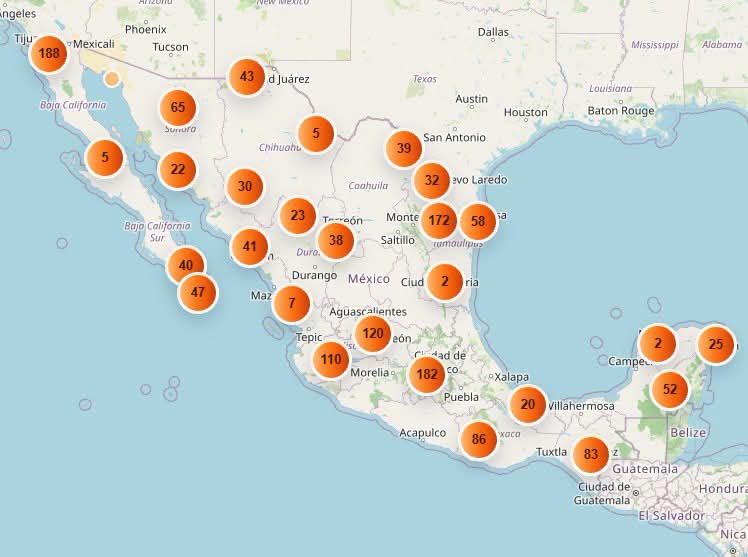The height and width of the screenshot is (557, 748).
Task: Select the 2 cluster at Ciudad Victoria
Action: tap(445, 282)
